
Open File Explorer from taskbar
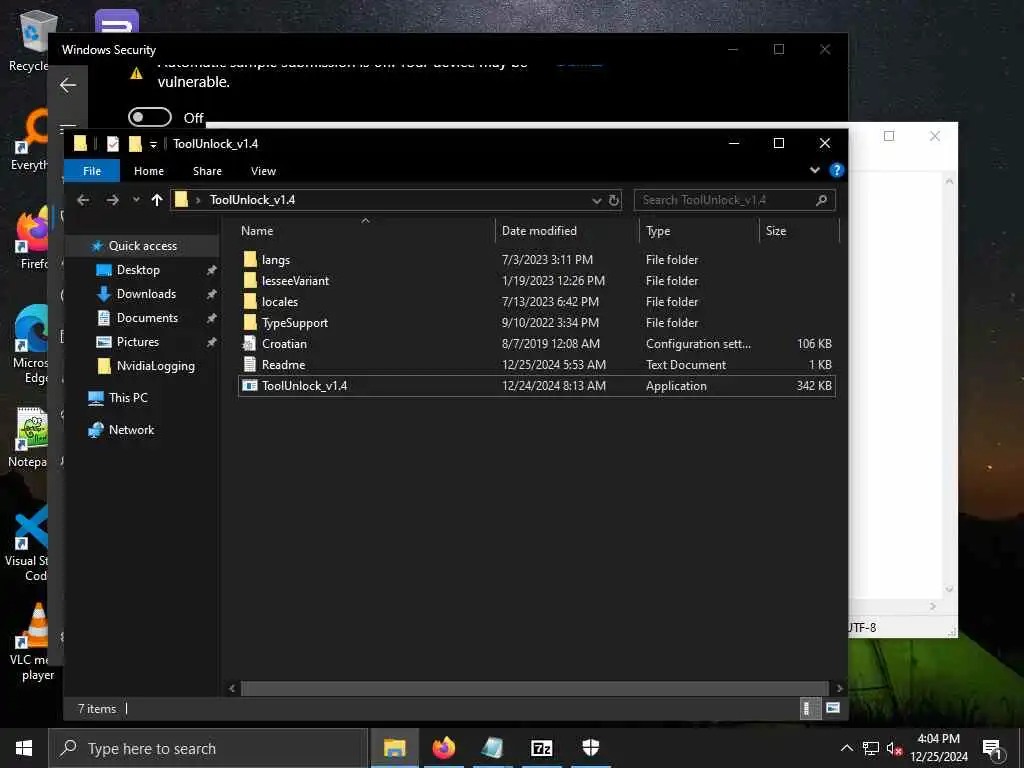point(394,748)
